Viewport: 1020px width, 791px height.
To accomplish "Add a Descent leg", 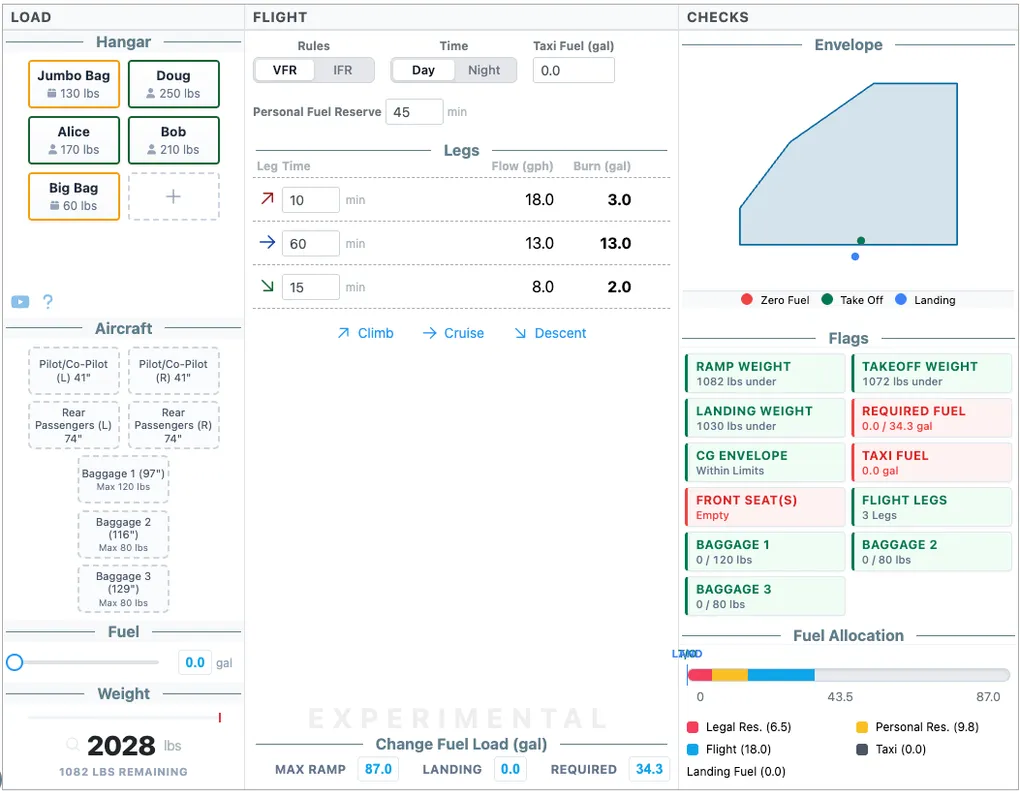I will 550,333.
